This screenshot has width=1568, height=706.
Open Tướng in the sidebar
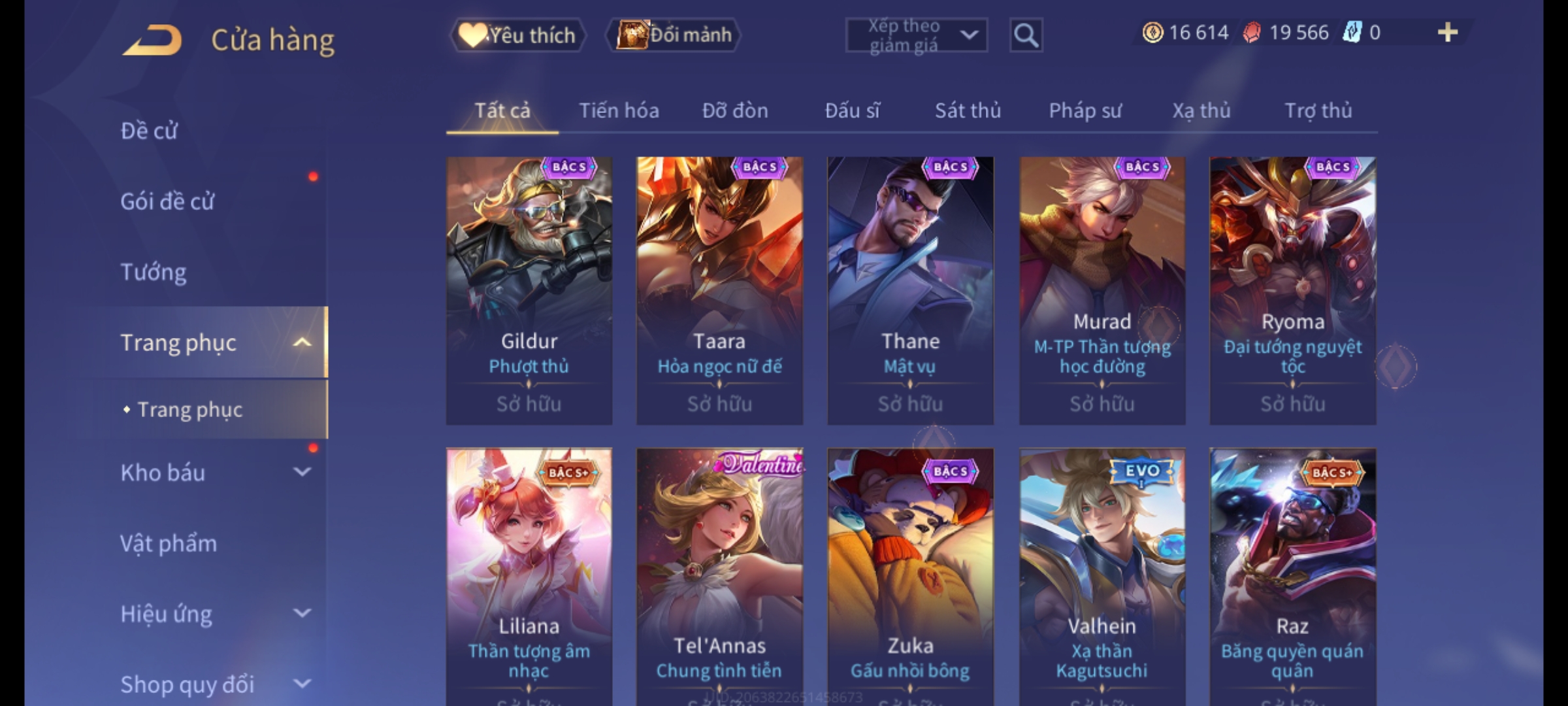pyautogui.click(x=154, y=272)
